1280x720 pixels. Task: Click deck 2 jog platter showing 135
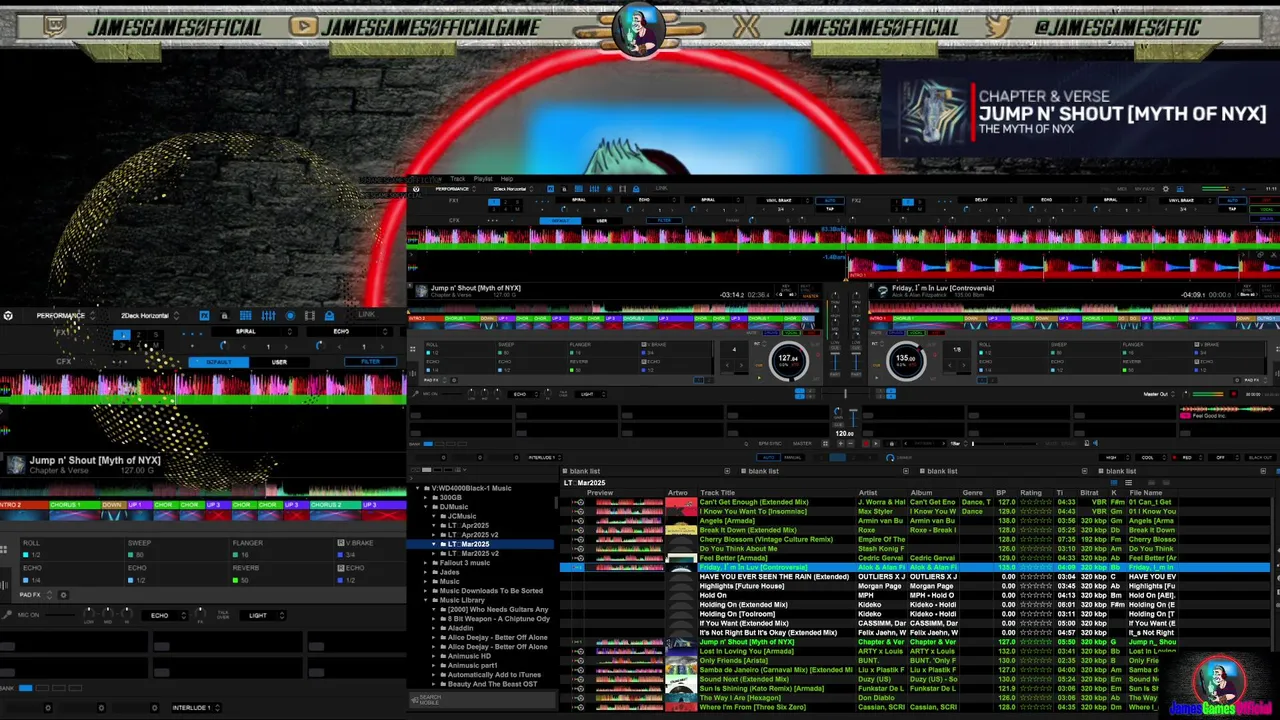(x=906, y=361)
